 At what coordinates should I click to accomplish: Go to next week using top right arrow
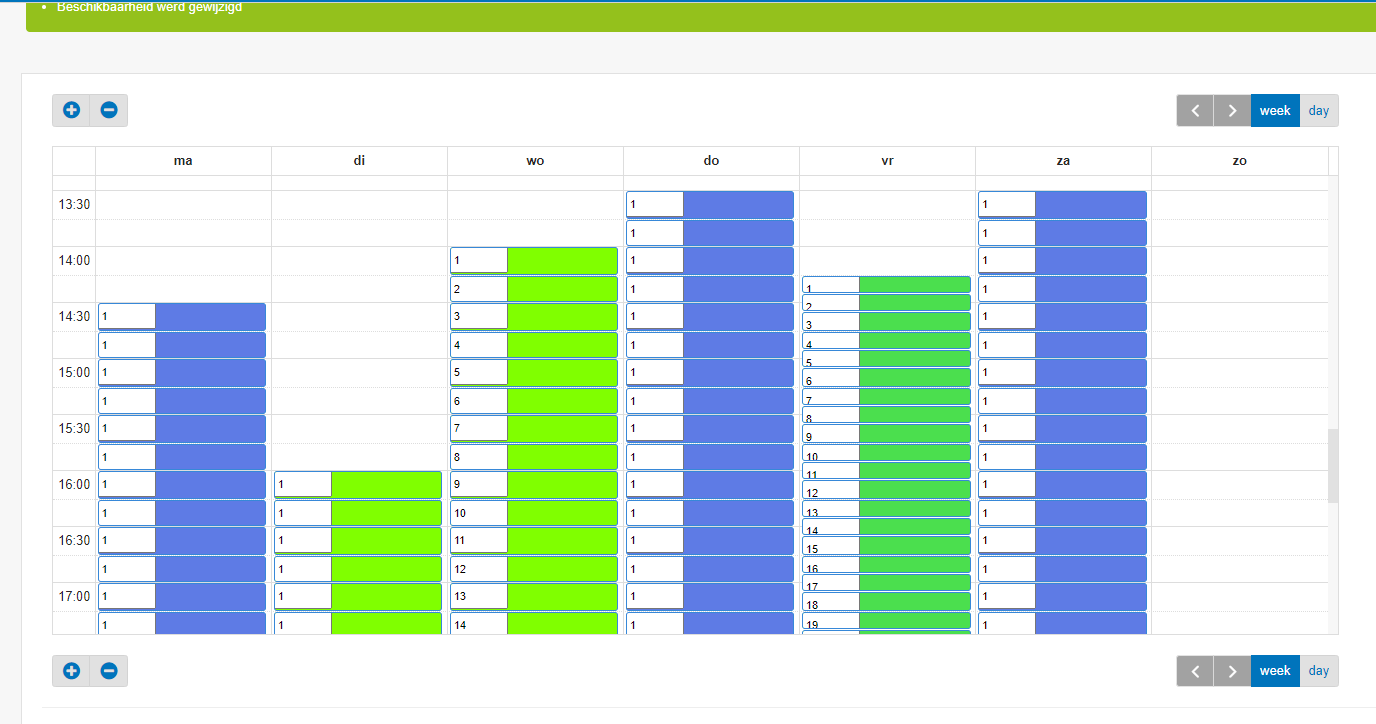click(x=1232, y=111)
